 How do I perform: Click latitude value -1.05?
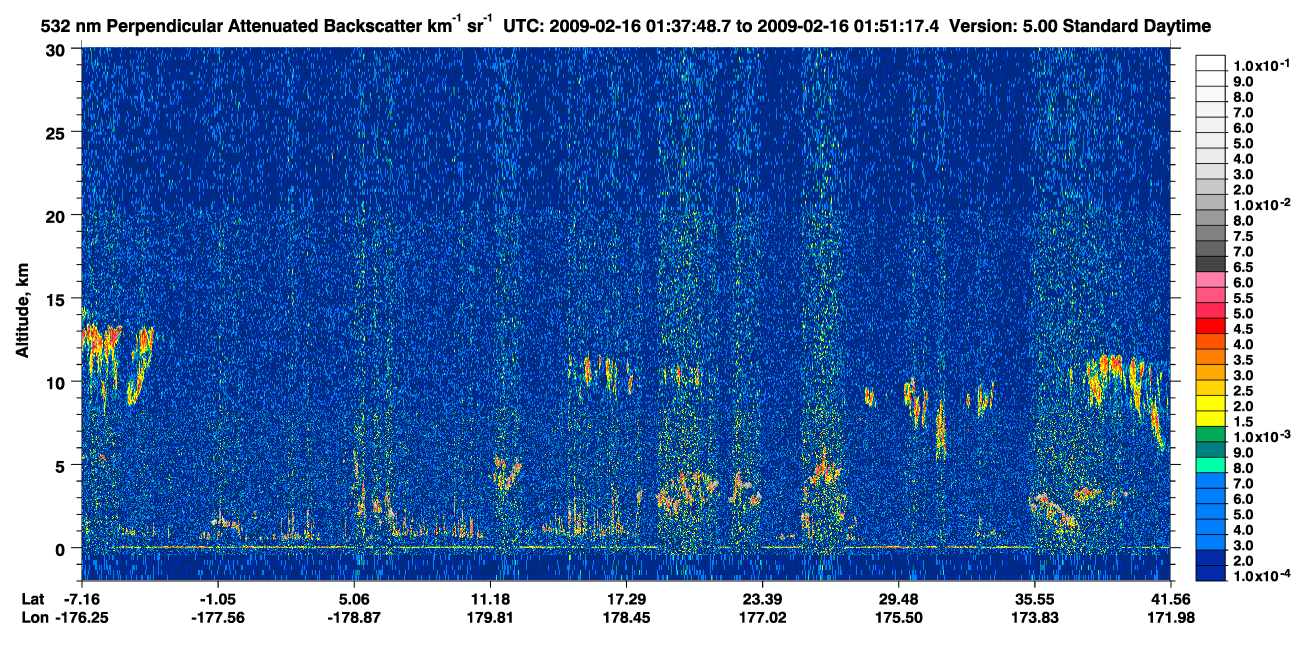218,599
